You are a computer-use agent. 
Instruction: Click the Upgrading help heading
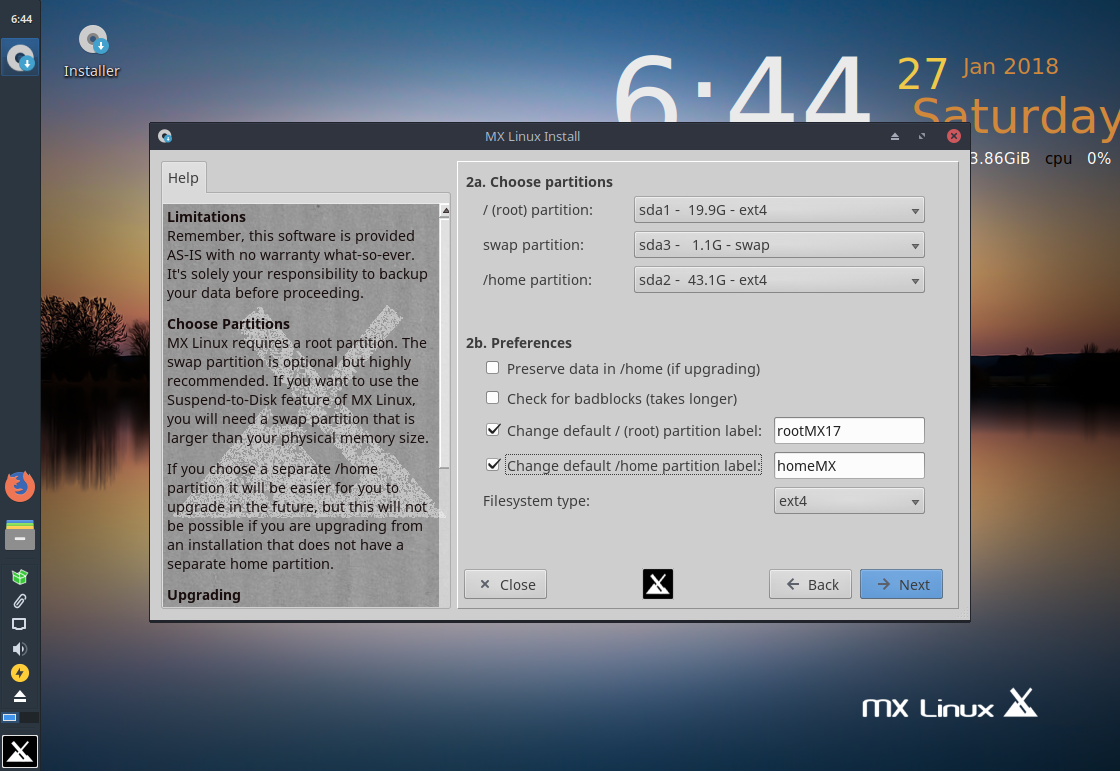[204, 595]
